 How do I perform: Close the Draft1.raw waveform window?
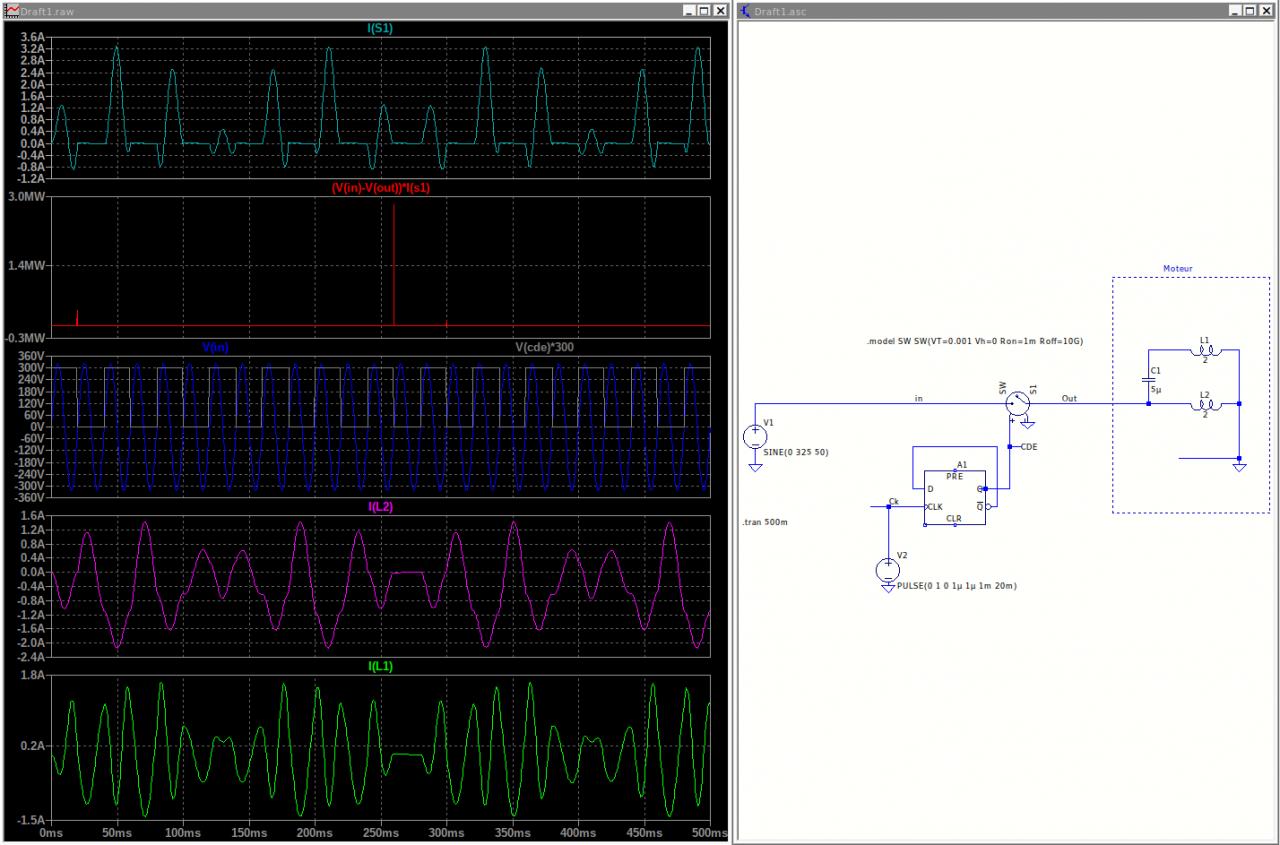pyautogui.click(x=720, y=10)
